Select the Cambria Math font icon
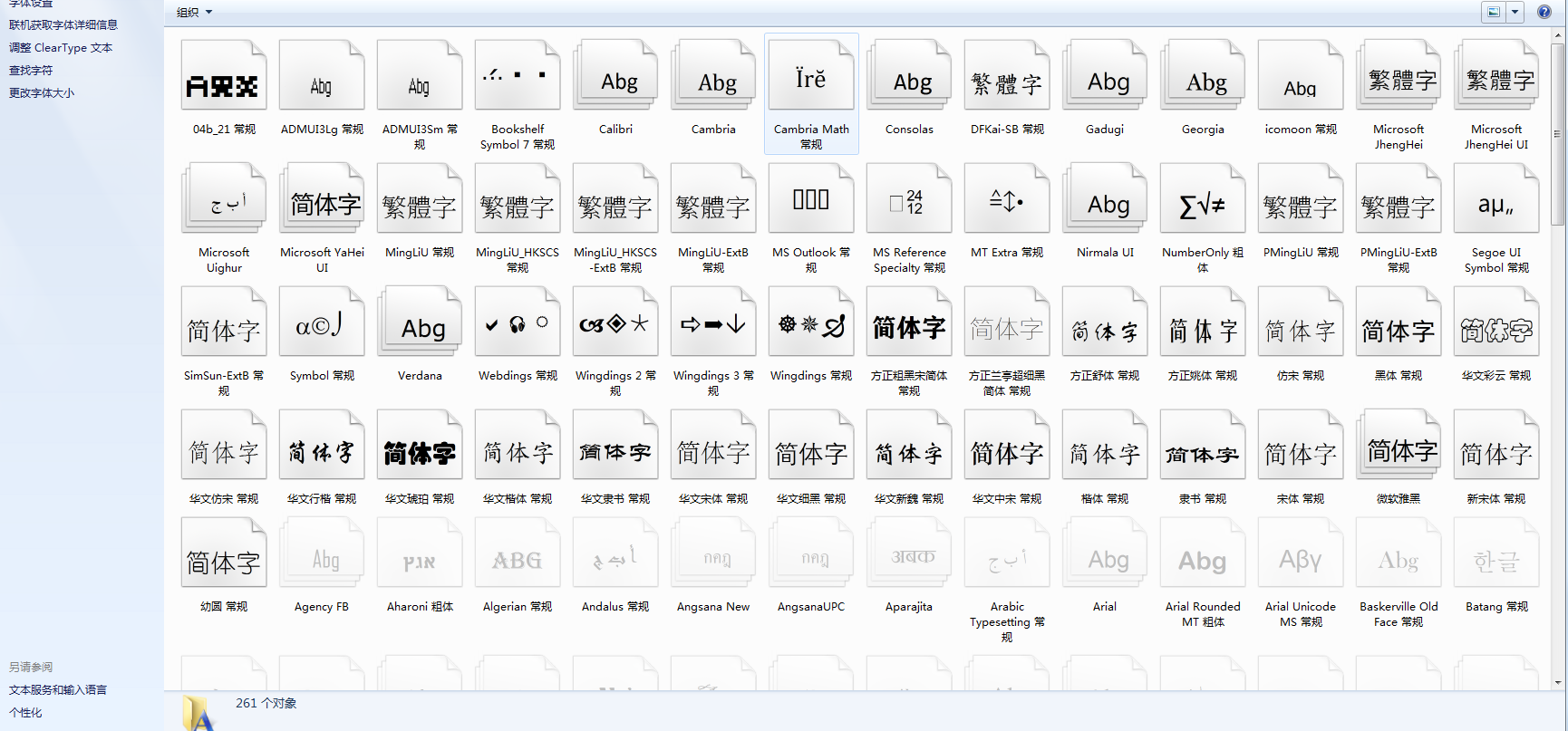 pos(811,75)
